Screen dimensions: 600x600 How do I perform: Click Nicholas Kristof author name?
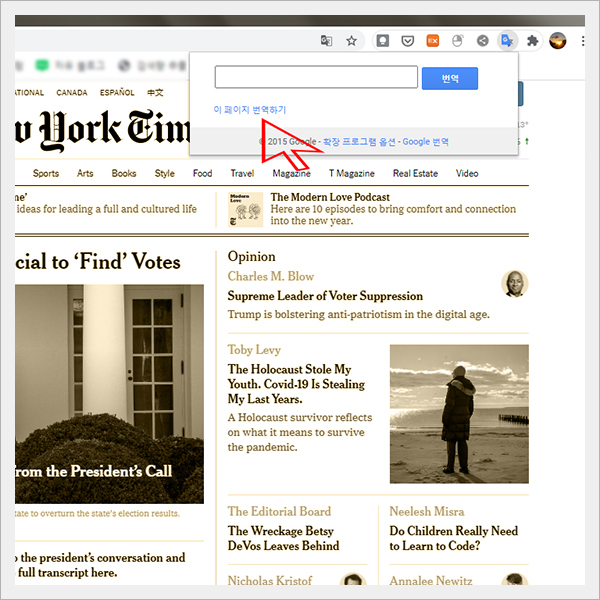click(x=270, y=580)
